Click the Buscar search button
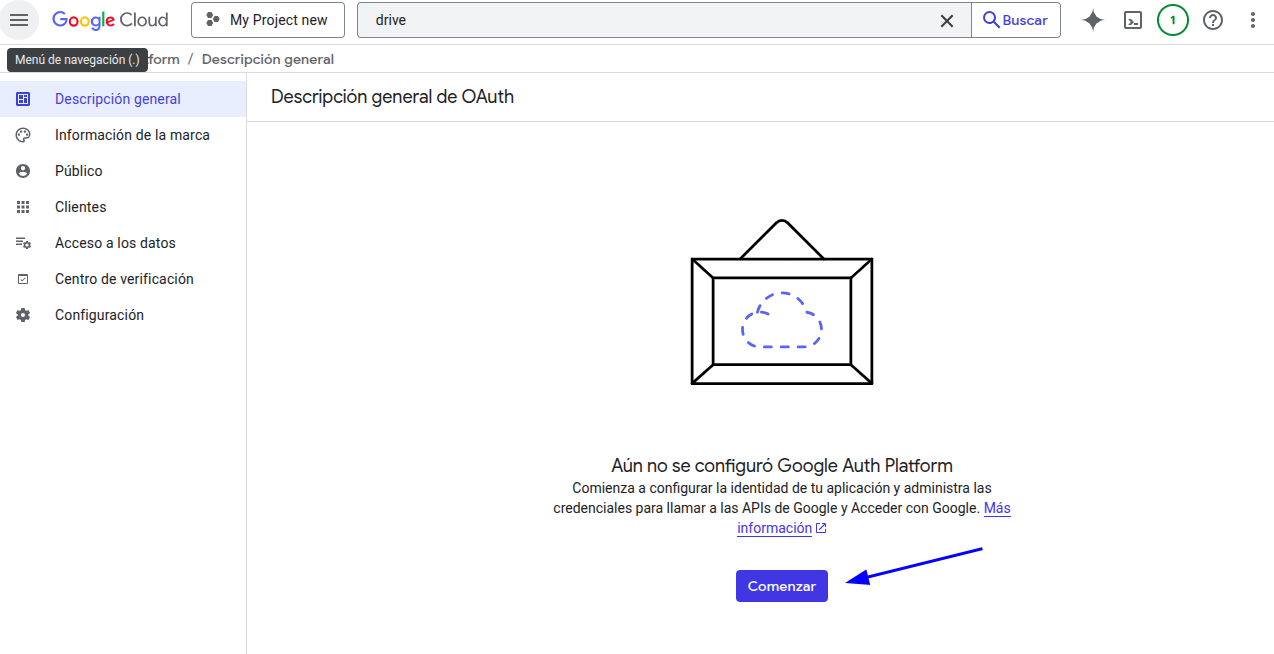 click(x=1016, y=20)
